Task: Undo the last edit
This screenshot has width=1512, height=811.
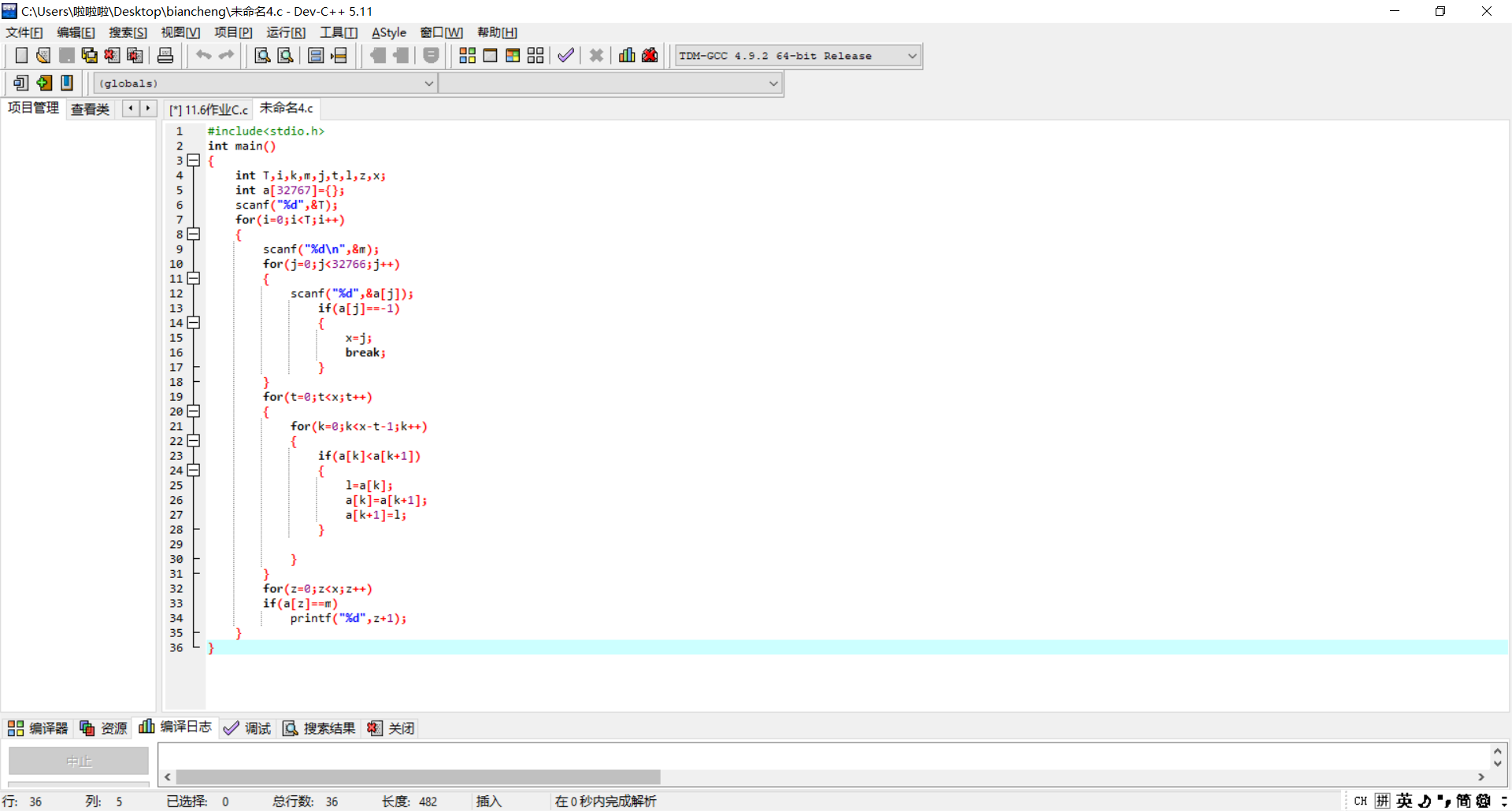Action: pyautogui.click(x=204, y=55)
